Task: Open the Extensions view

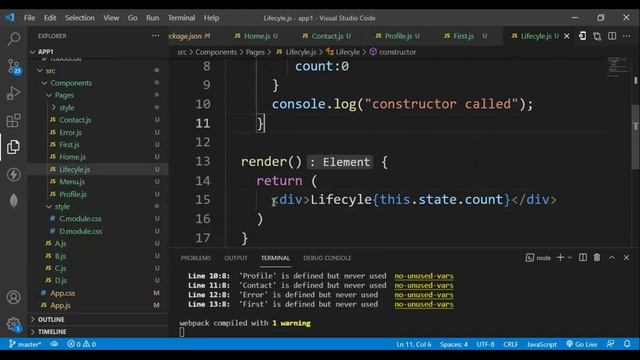Action: 14,120
